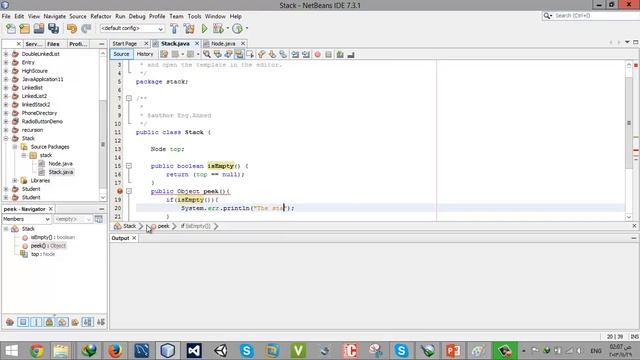Toggle Show Inherited Members in Navigator
The height and width of the screenshot is (360, 640).
pyautogui.click(x=10, y=322)
